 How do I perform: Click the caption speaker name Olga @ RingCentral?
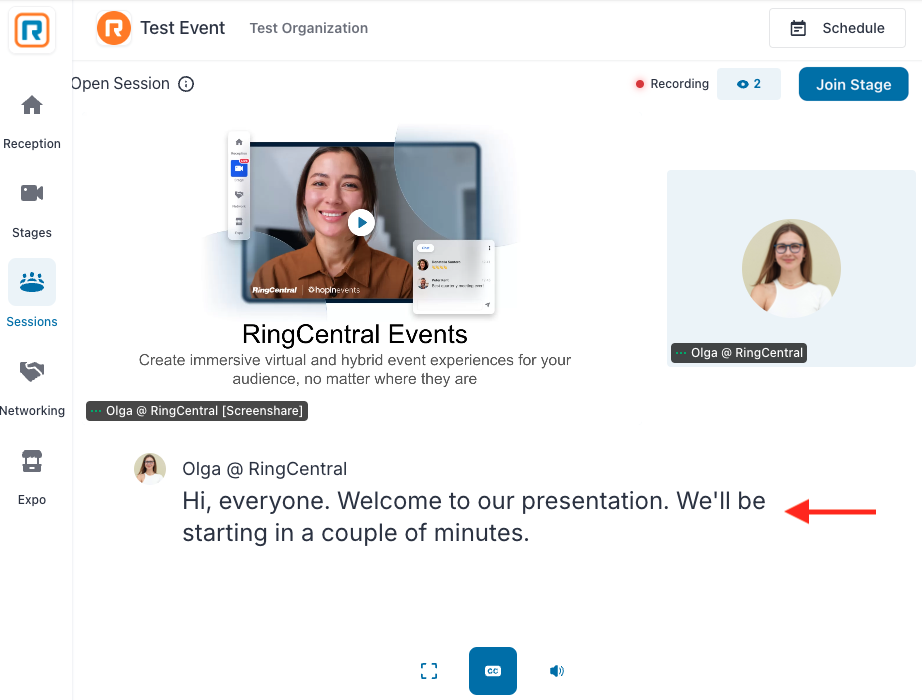(x=265, y=469)
